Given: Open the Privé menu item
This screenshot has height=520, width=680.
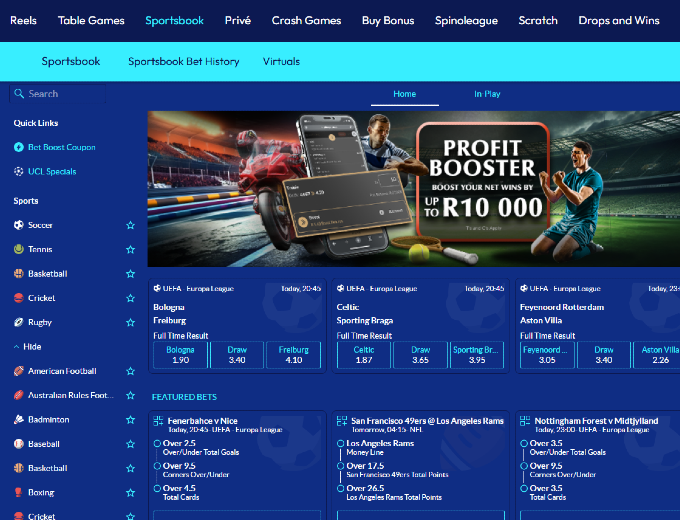Looking at the screenshot, I should pos(238,20).
